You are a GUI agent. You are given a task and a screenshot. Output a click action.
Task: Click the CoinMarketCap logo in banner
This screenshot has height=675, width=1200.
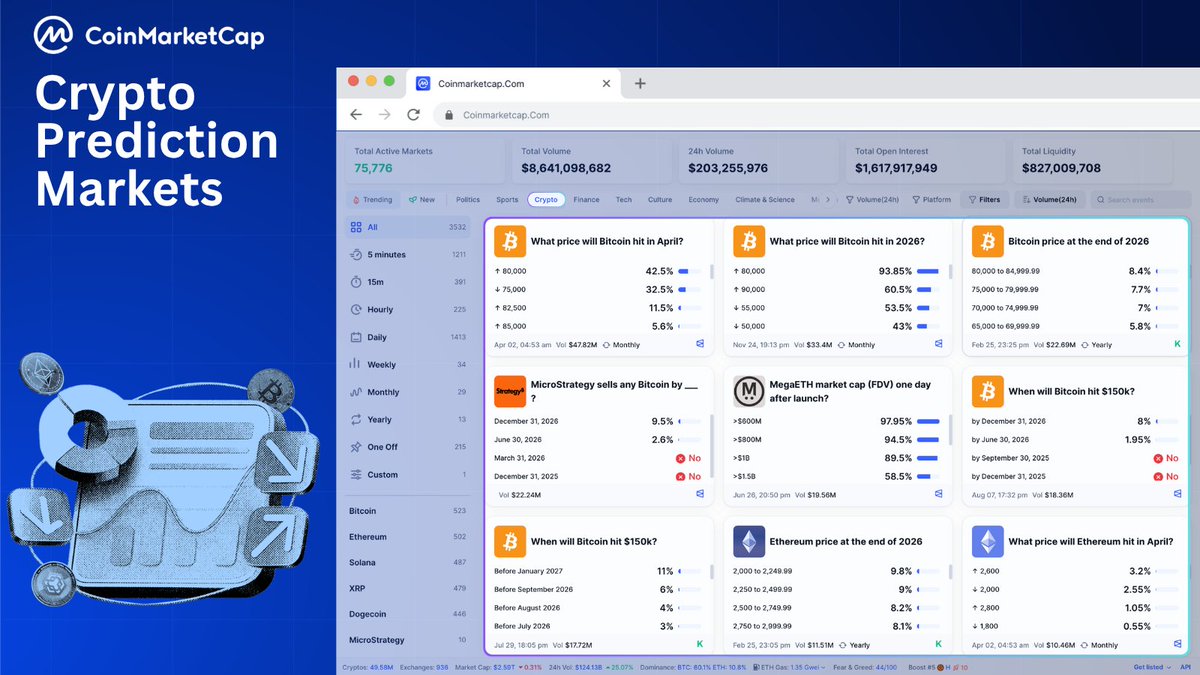point(149,36)
